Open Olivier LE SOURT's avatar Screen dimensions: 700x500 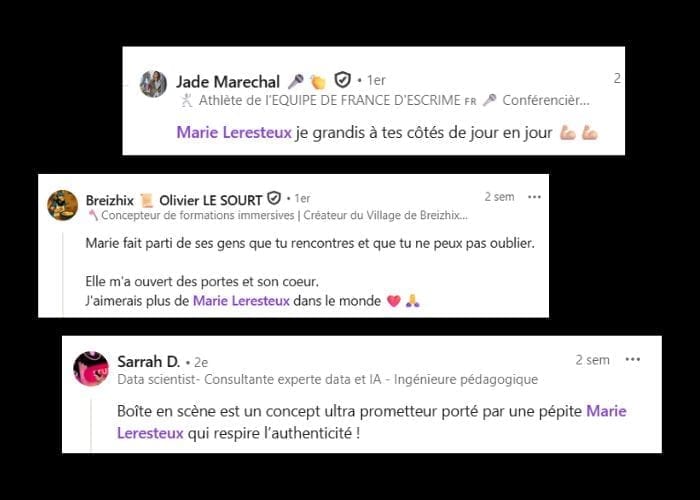click(62, 205)
